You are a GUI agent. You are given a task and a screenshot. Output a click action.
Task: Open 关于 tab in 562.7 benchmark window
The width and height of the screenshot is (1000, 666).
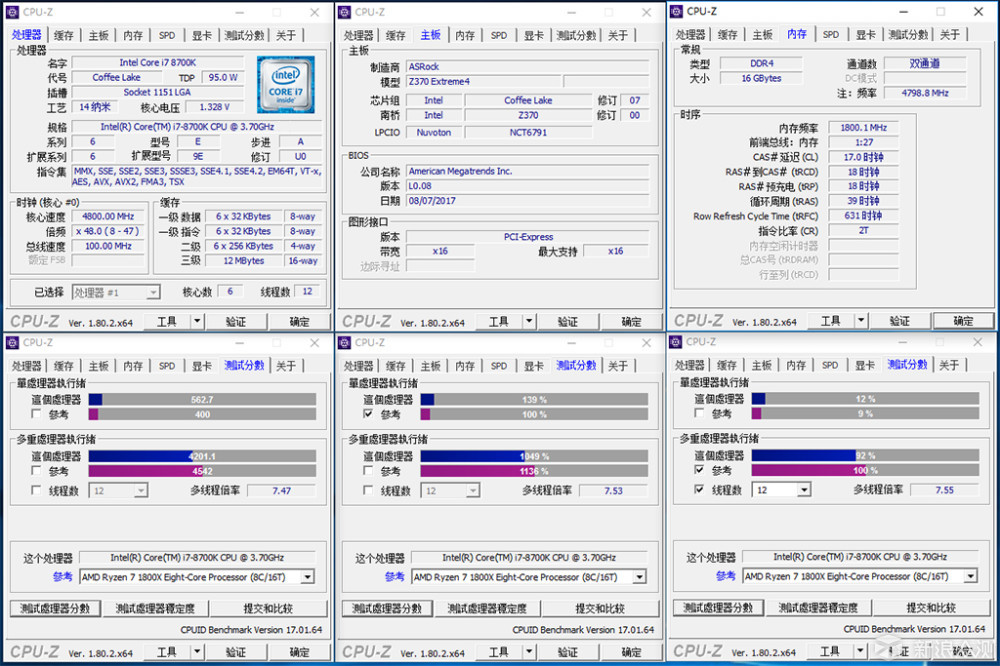(x=286, y=366)
